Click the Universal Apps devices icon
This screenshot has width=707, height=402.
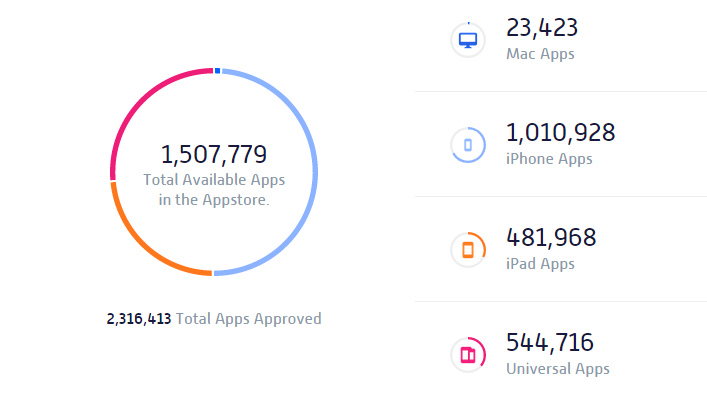click(x=468, y=355)
